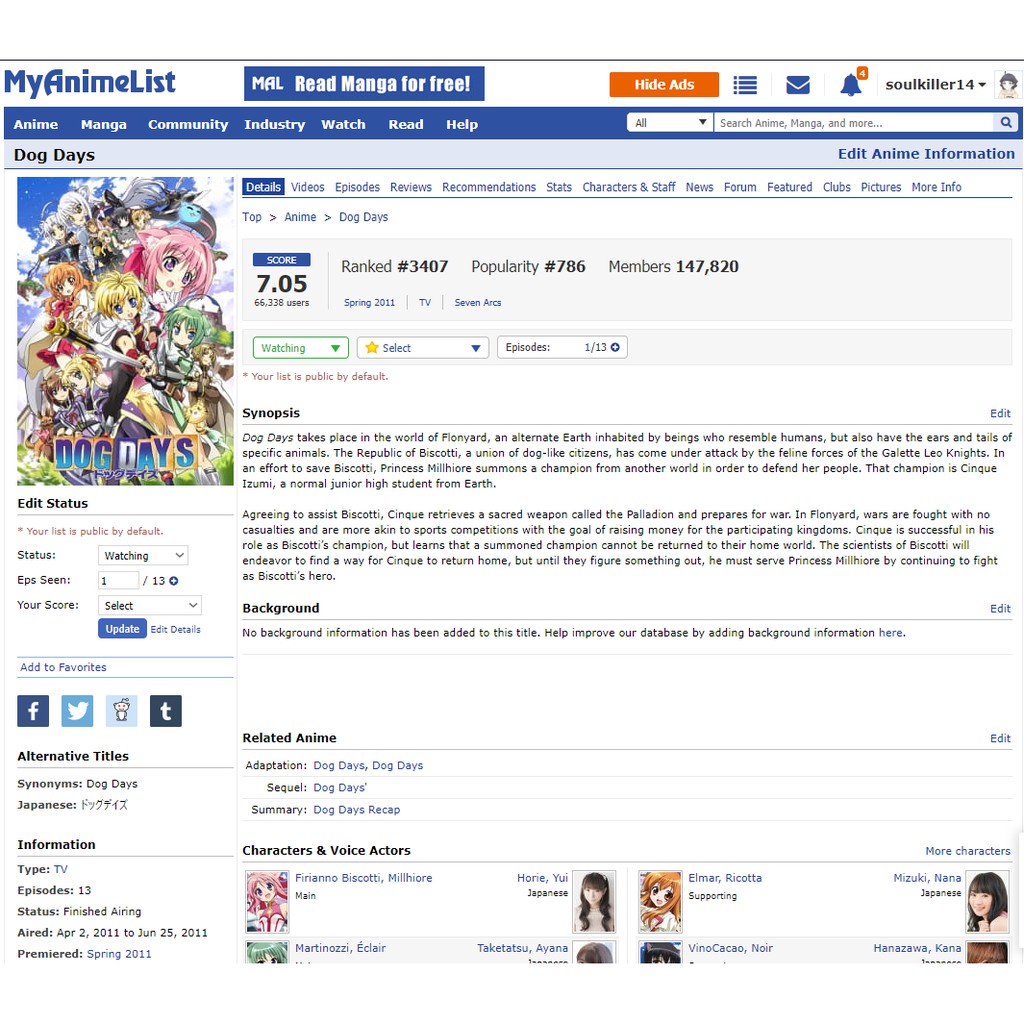Increment episodes with plus icon next to 1/13
The image size is (1024, 1024).
[x=615, y=347]
